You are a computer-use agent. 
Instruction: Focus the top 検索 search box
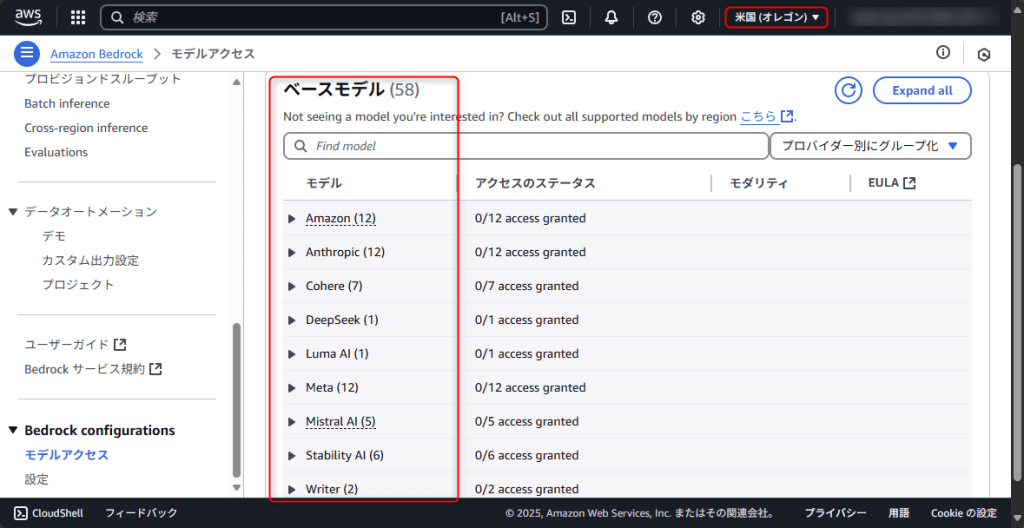point(324,18)
